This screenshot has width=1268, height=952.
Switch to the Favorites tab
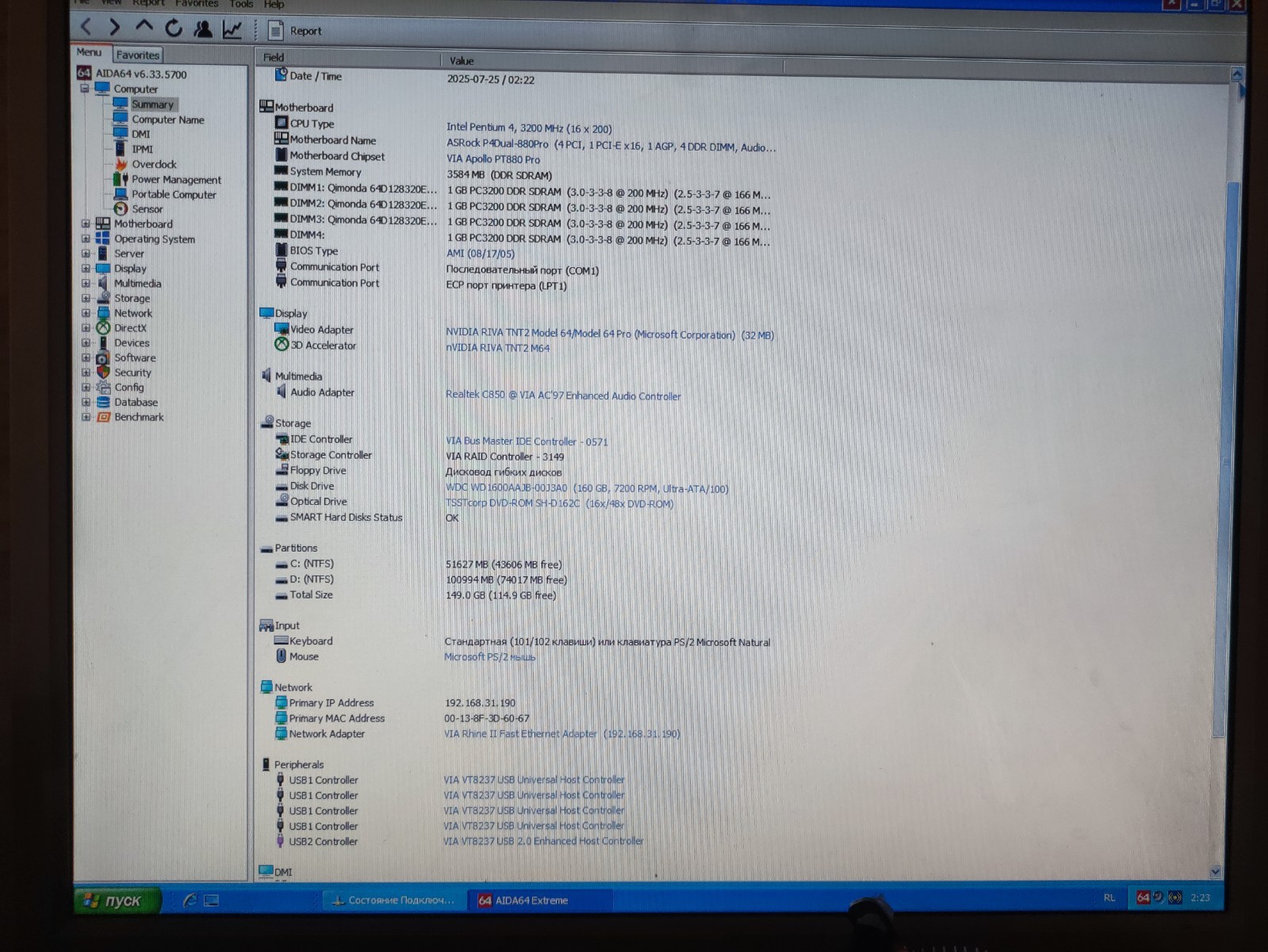pyautogui.click(x=137, y=55)
